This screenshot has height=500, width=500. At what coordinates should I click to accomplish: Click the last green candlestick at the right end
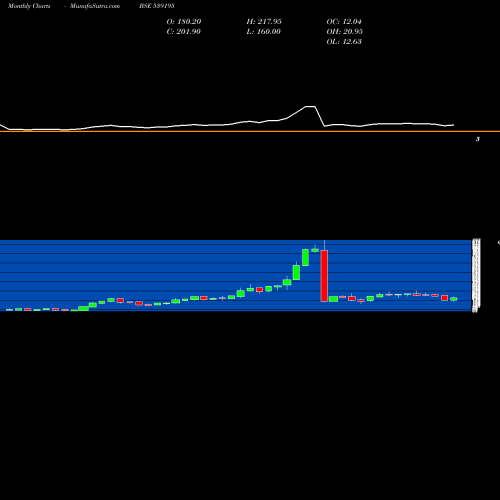point(454,299)
